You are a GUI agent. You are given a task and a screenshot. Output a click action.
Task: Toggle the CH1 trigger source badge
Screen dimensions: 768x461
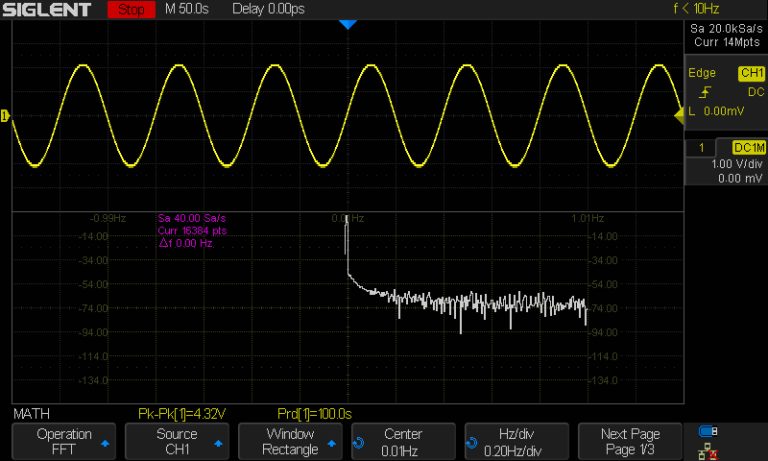[750, 74]
